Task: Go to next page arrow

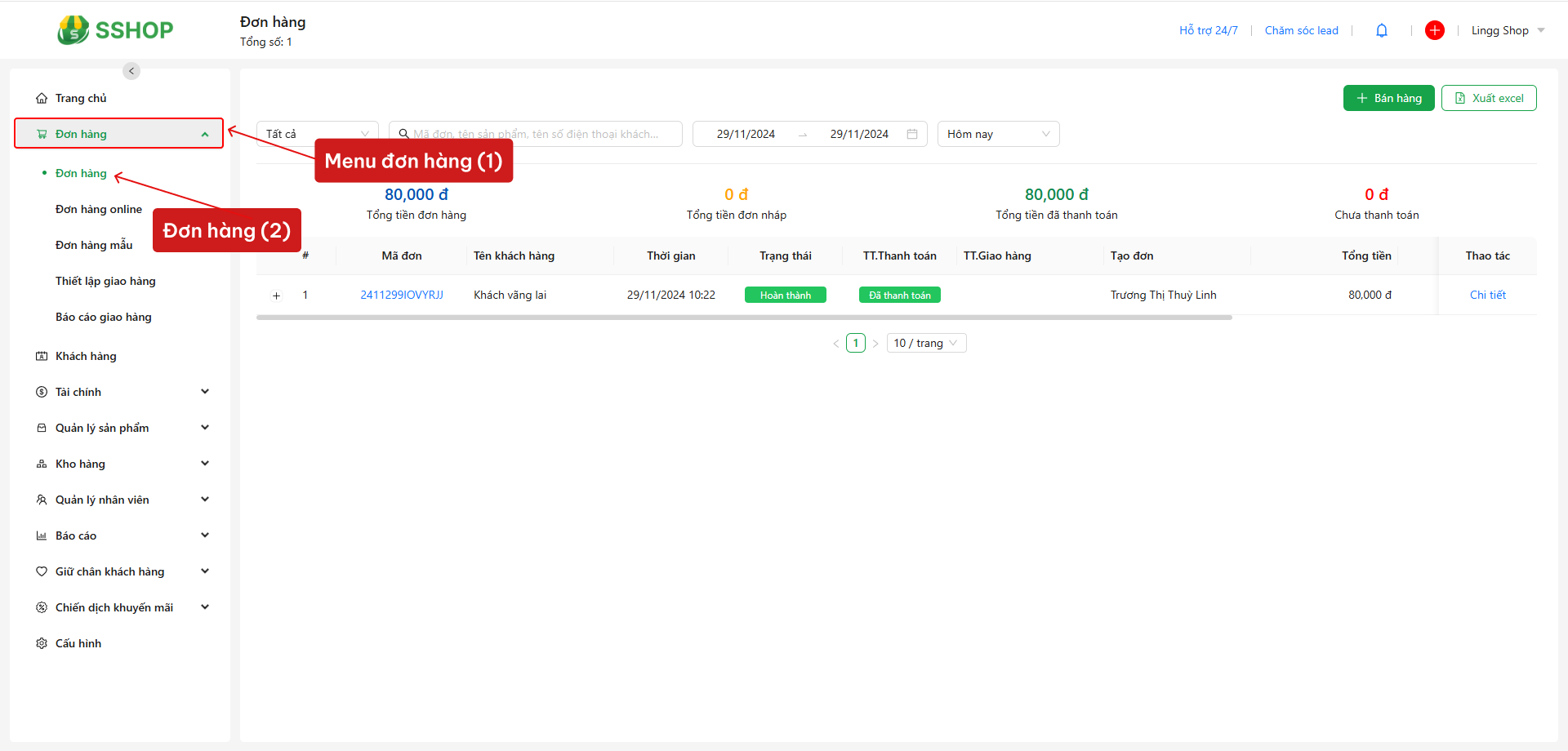Action: pos(875,344)
